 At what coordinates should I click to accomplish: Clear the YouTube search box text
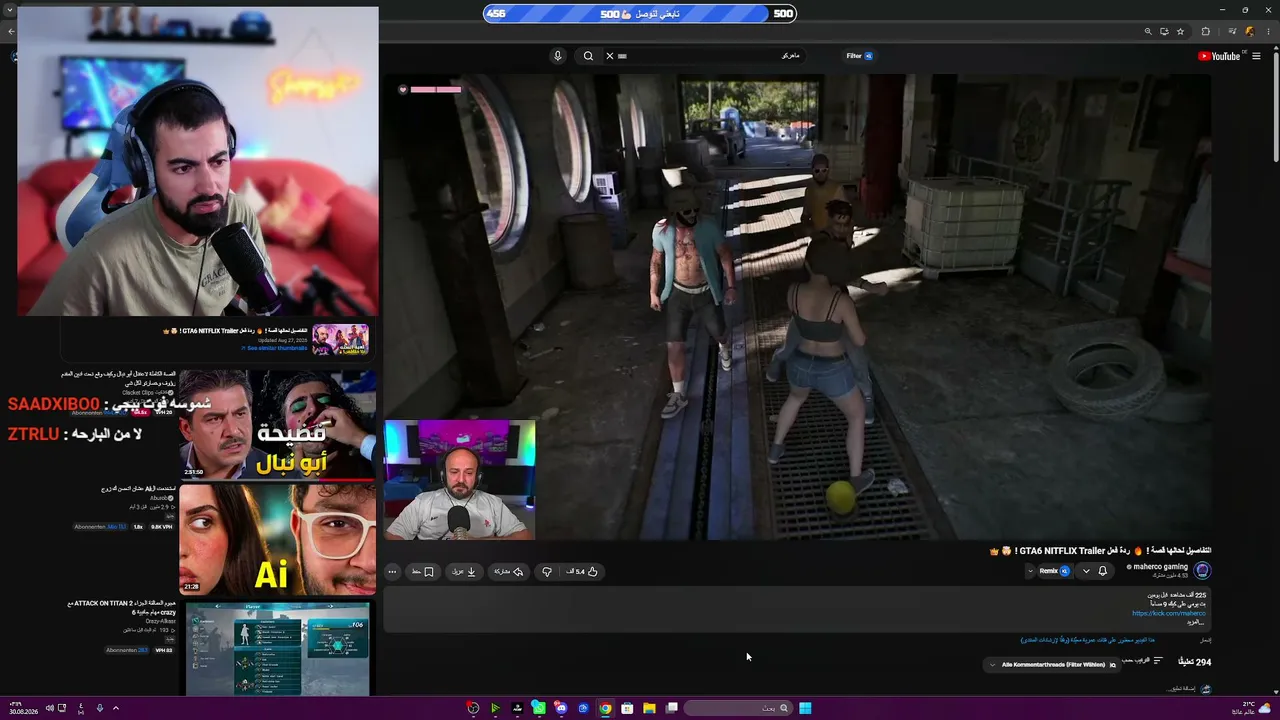point(610,56)
